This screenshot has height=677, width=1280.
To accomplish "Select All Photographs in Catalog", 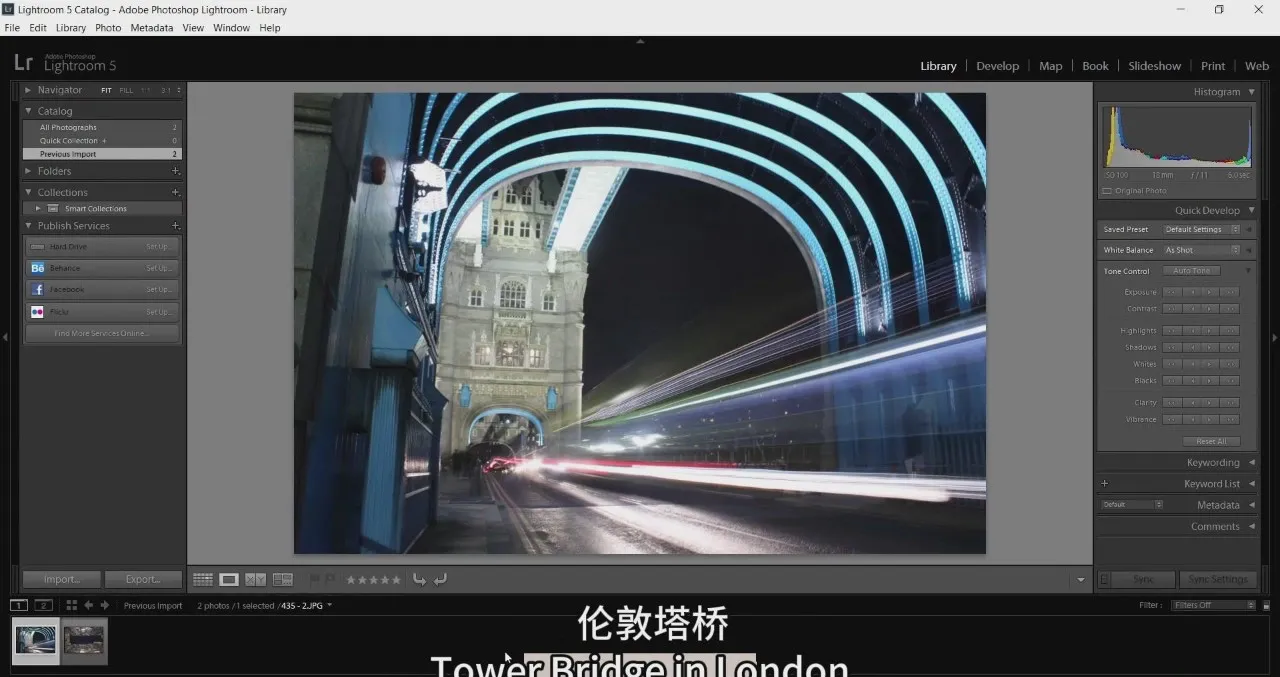I will coord(102,127).
